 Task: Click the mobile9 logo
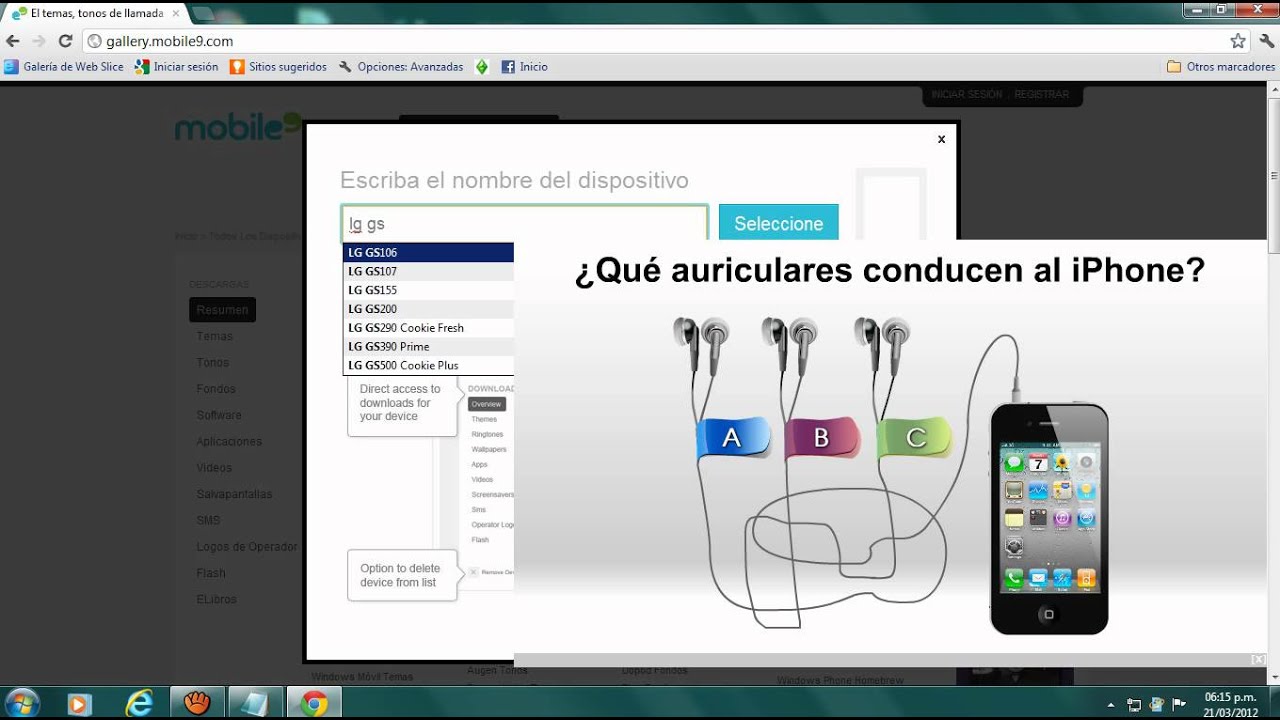click(x=238, y=127)
